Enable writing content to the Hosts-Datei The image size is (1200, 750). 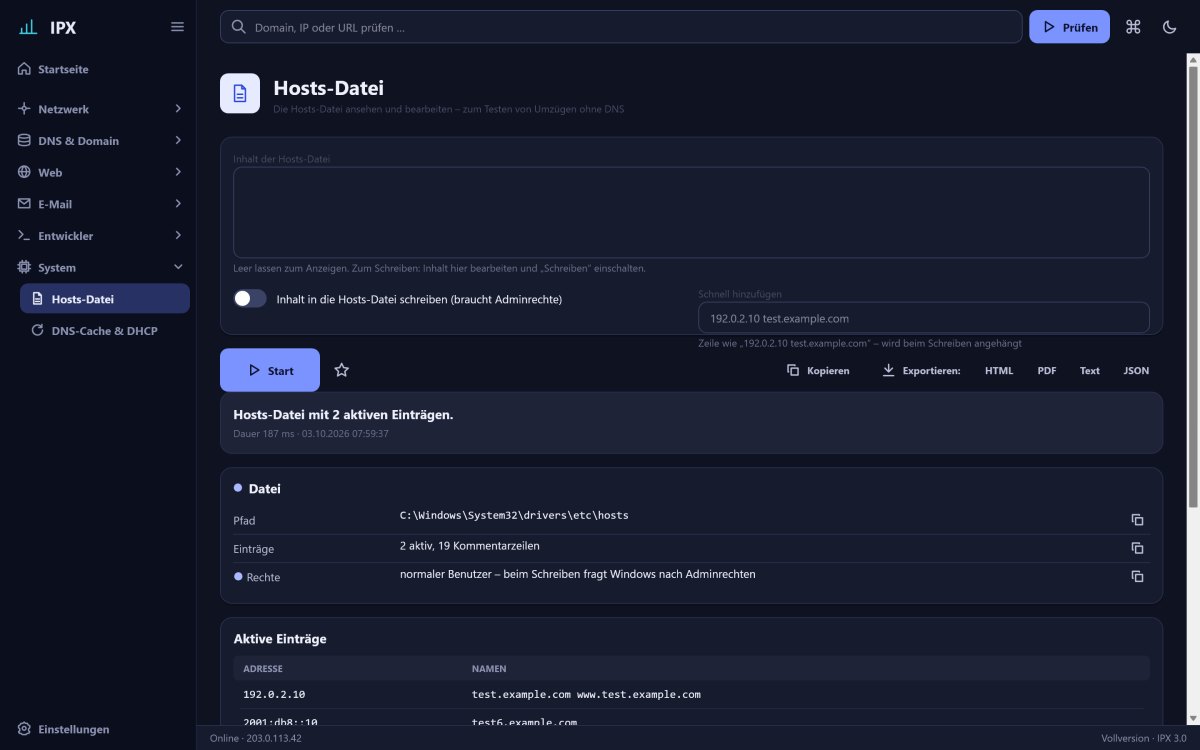coord(250,298)
